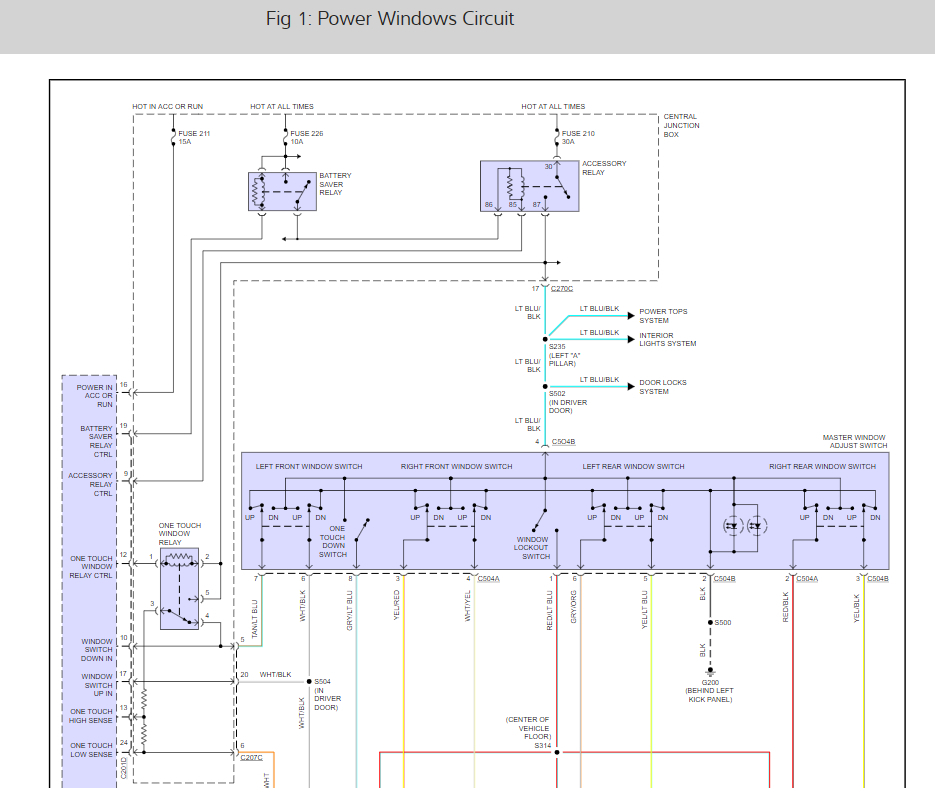Click the Interior Lights System arrow label
The height and width of the screenshot is (805, 935).
tap(667, 339)
